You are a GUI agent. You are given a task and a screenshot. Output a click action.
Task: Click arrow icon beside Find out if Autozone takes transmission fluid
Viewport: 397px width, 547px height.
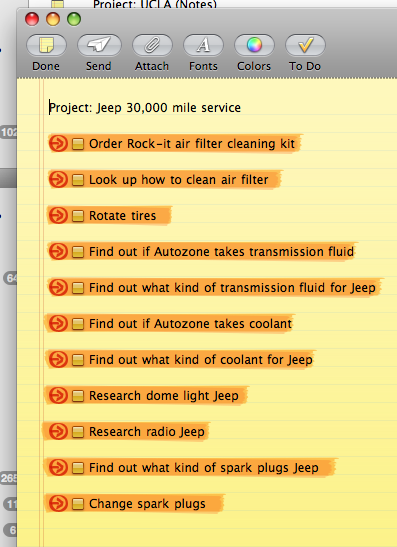pyautogui.click(x=58, y=251)
